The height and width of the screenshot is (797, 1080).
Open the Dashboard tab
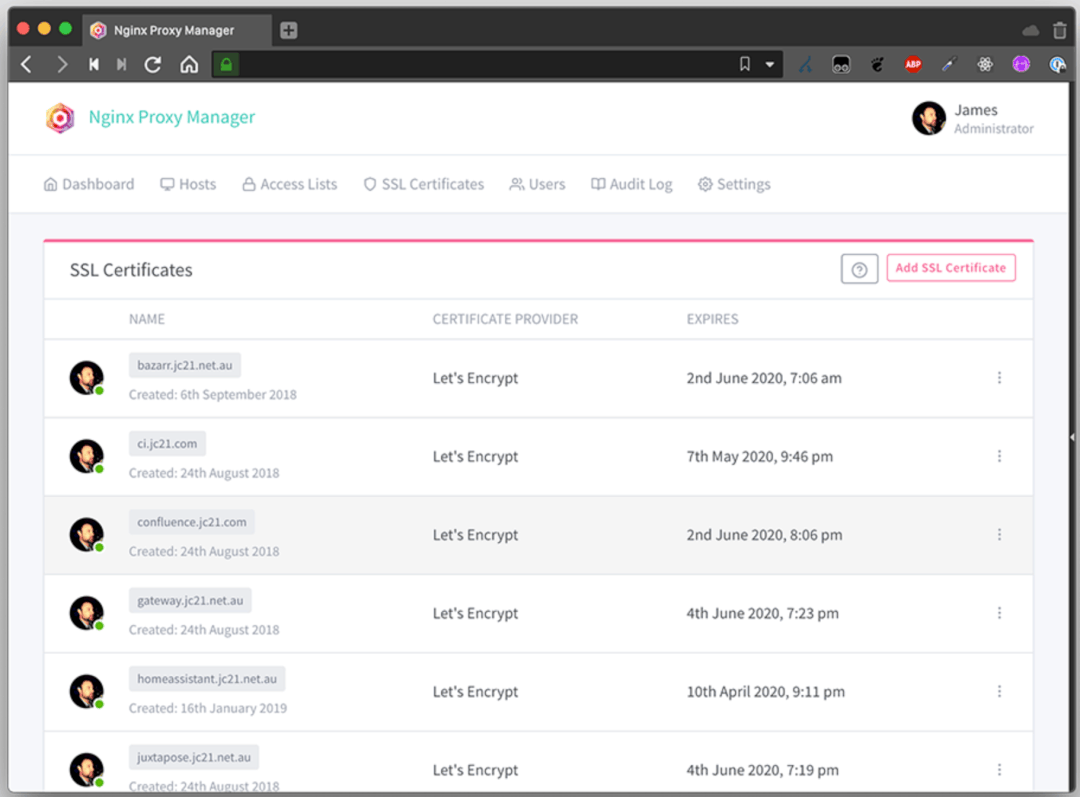point(88,184)
